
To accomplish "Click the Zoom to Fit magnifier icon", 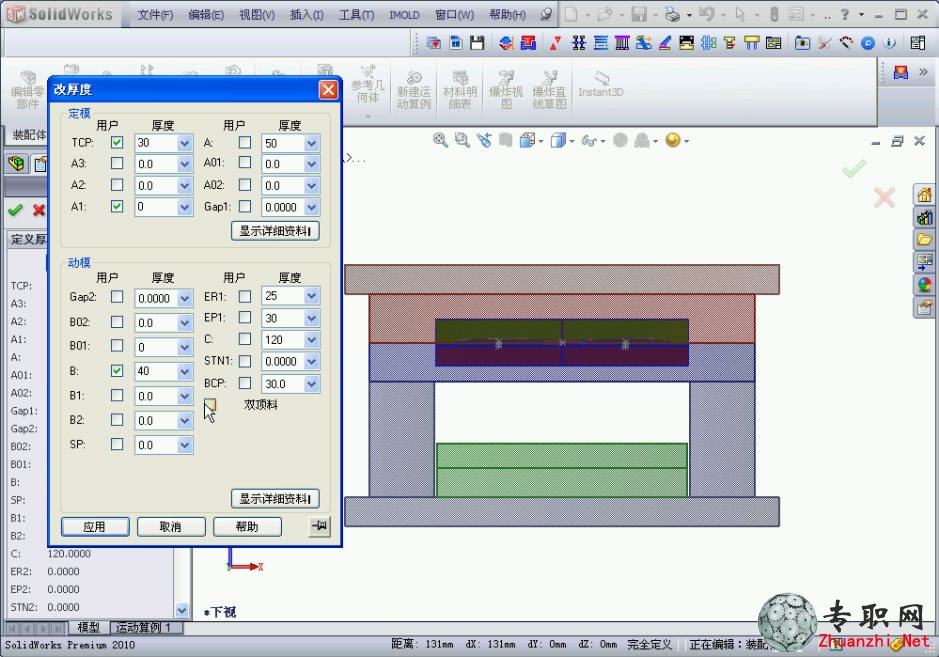I will 440,140.
